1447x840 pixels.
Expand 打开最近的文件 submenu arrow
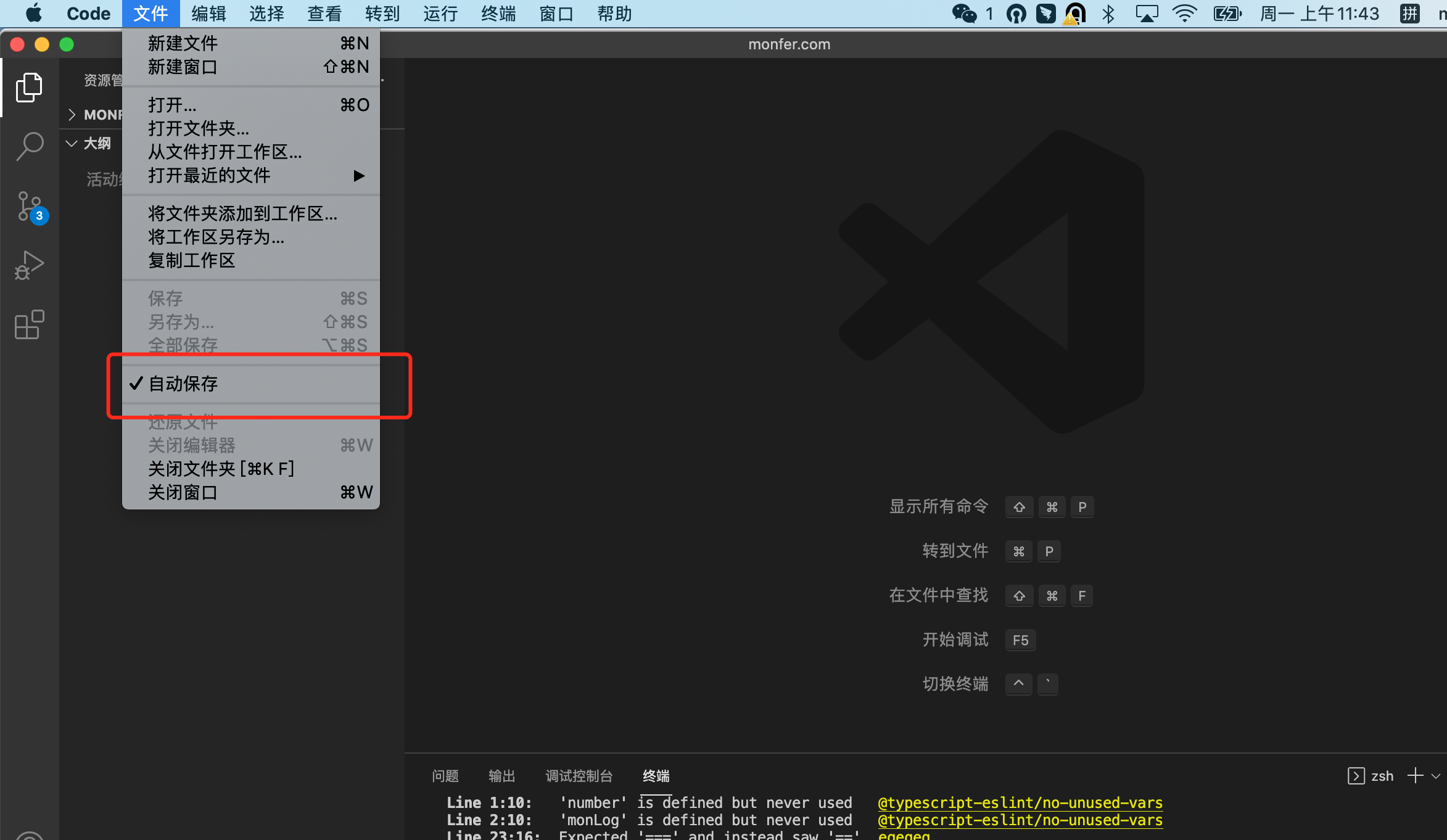coord(359,176)
